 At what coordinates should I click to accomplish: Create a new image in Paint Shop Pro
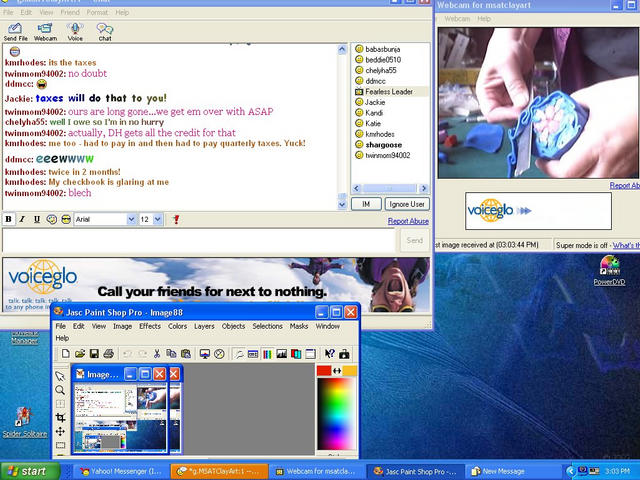pyautogui.click(x=65, y=354)
